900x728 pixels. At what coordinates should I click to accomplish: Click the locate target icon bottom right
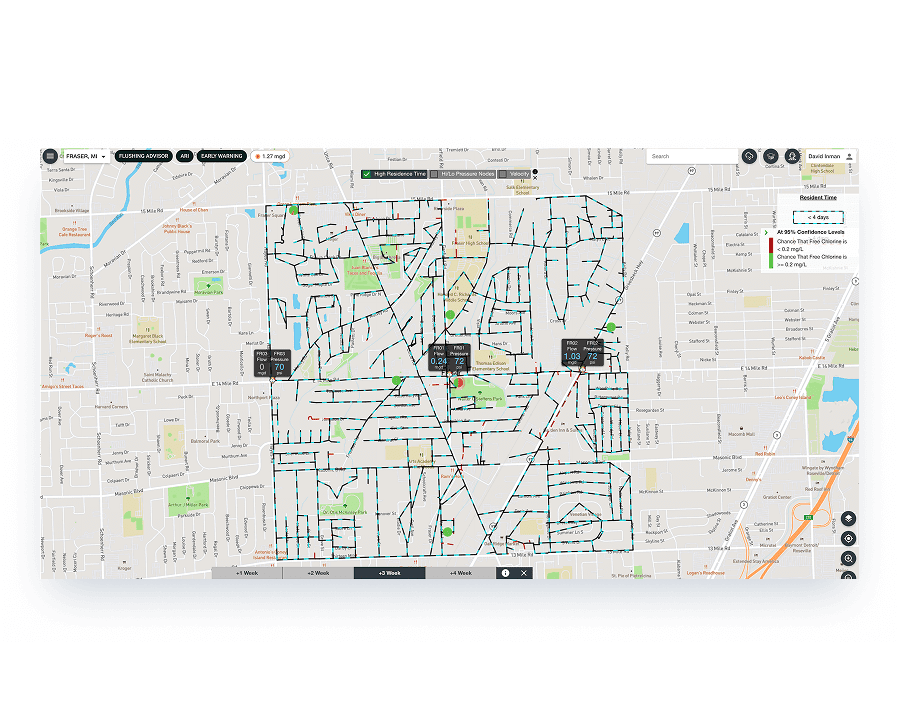click(x=848, y=538)
